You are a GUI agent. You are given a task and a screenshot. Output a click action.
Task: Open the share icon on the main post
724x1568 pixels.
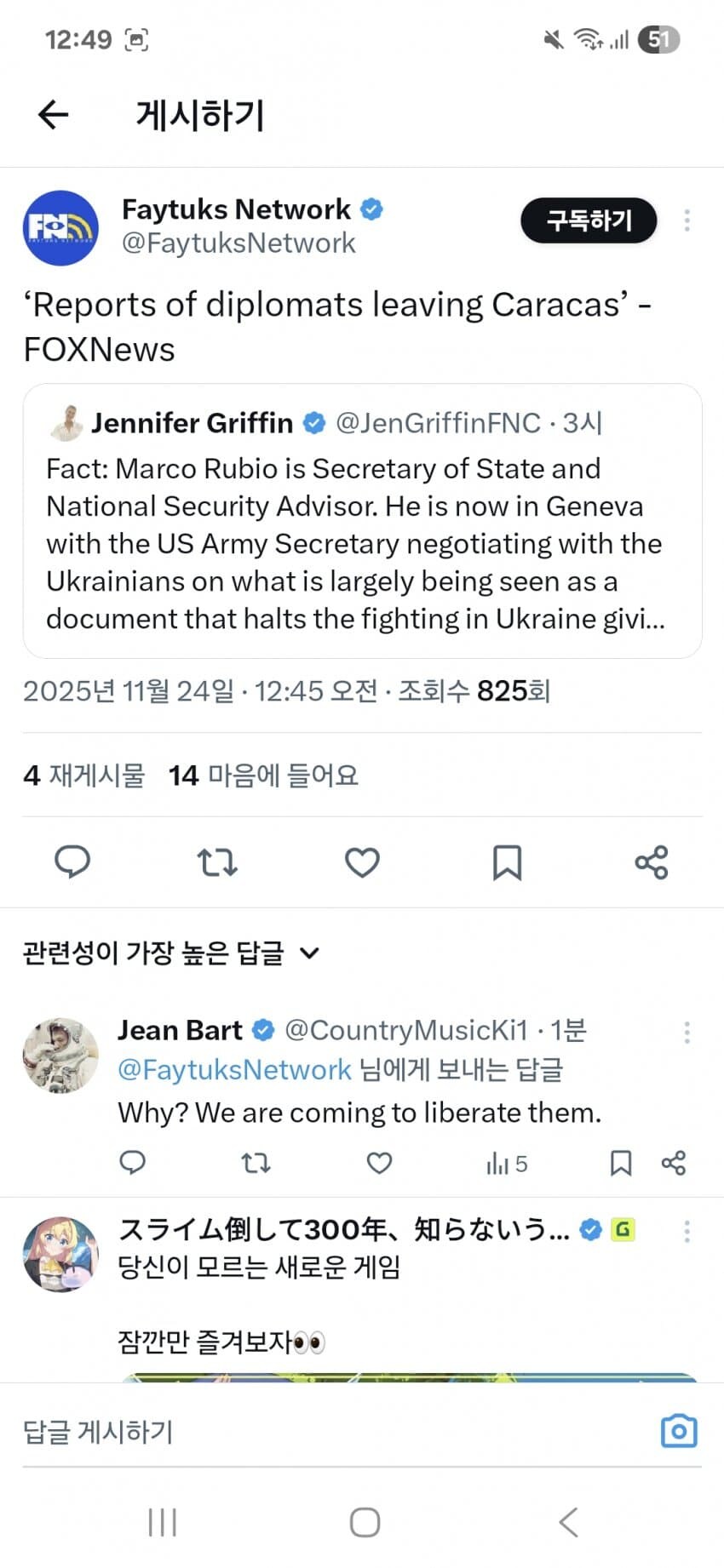pos(652,862)
